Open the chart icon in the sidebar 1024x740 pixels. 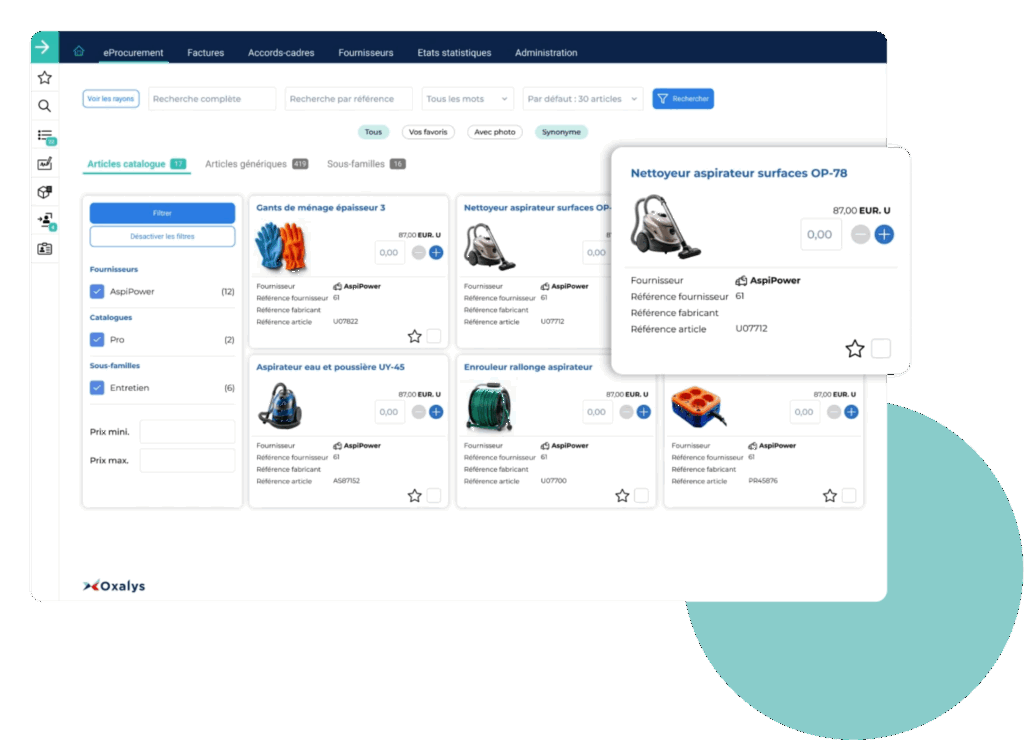(x=44, y=164)
